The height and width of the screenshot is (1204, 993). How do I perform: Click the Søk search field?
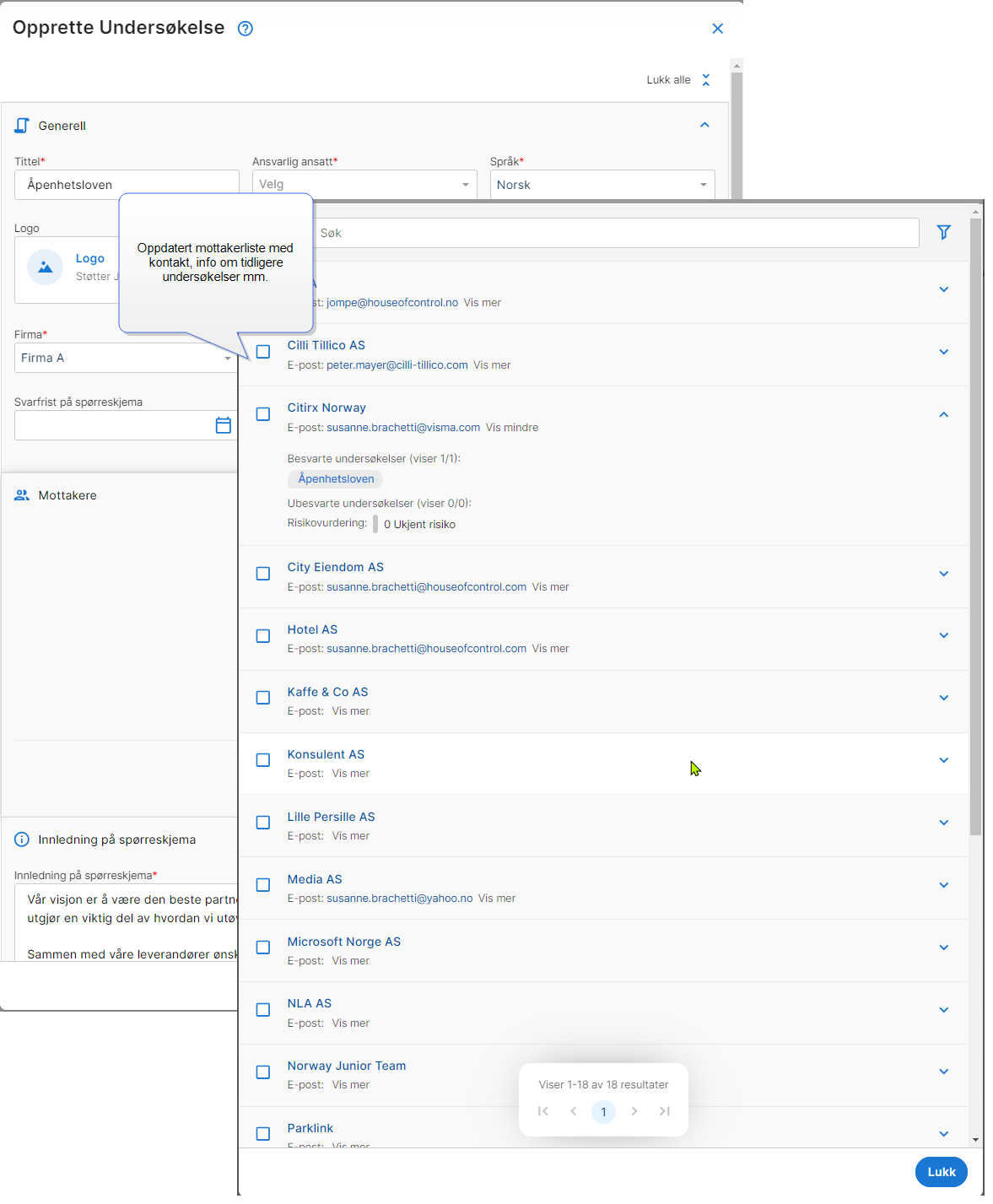coord(615,233)
